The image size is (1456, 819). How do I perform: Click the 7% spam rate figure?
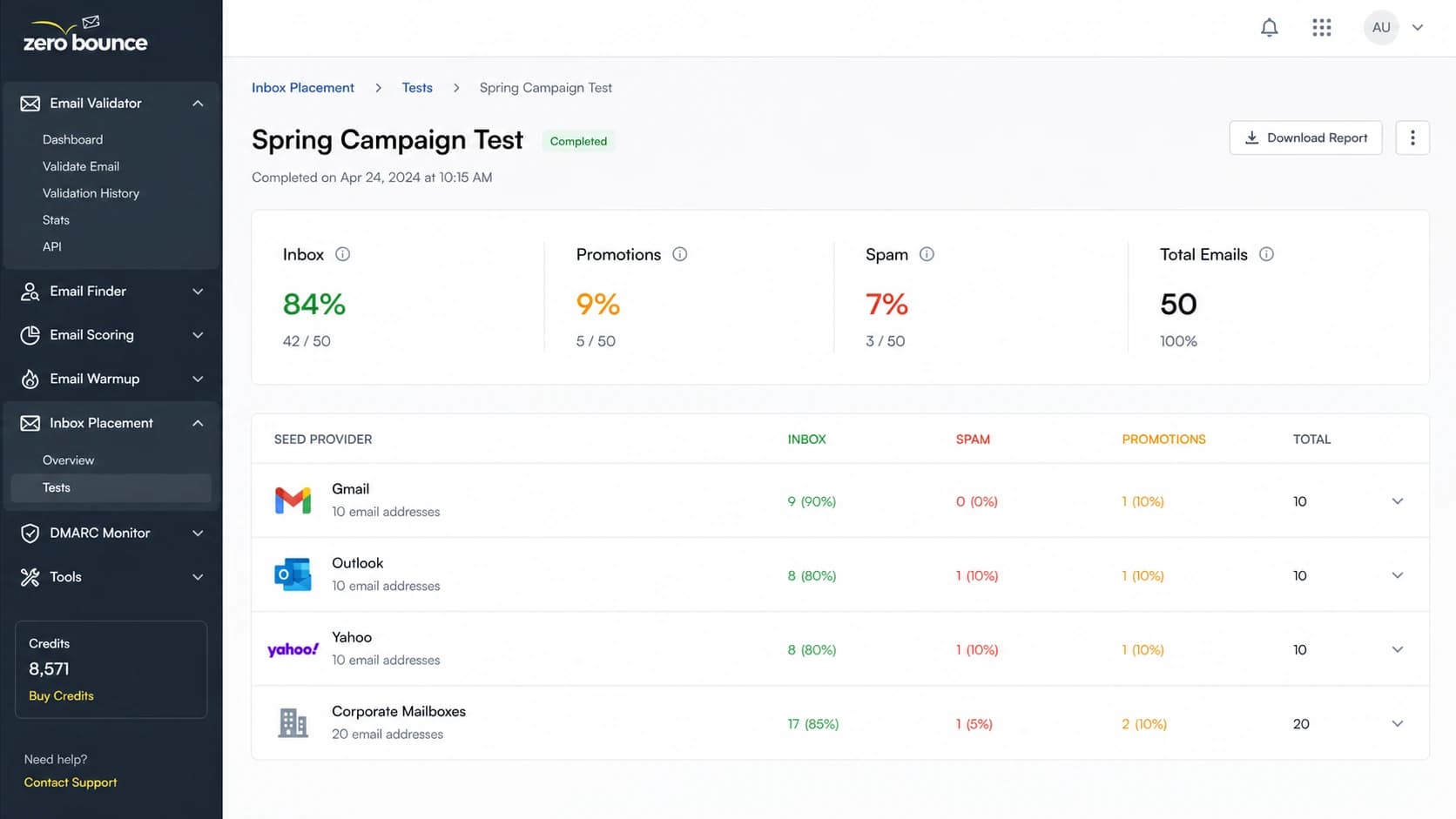pyautogui.click(x=886, y=304)
